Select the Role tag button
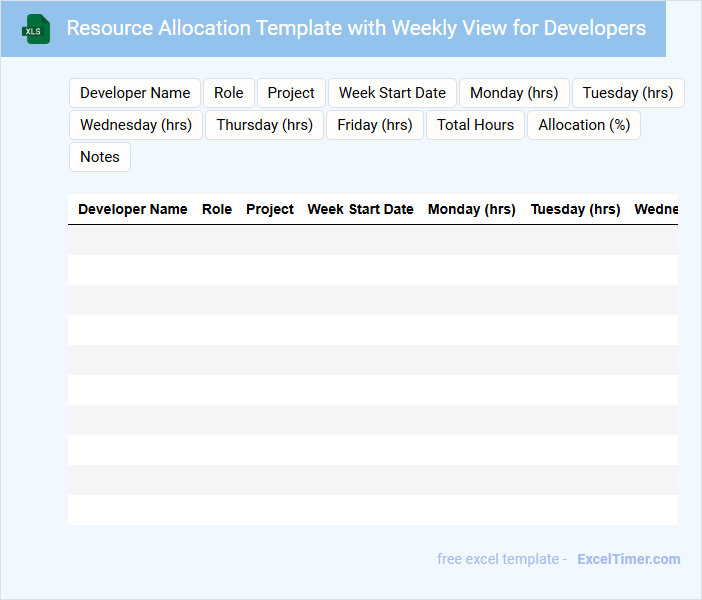Screen dimensions: 702x600 pos(229,93)
